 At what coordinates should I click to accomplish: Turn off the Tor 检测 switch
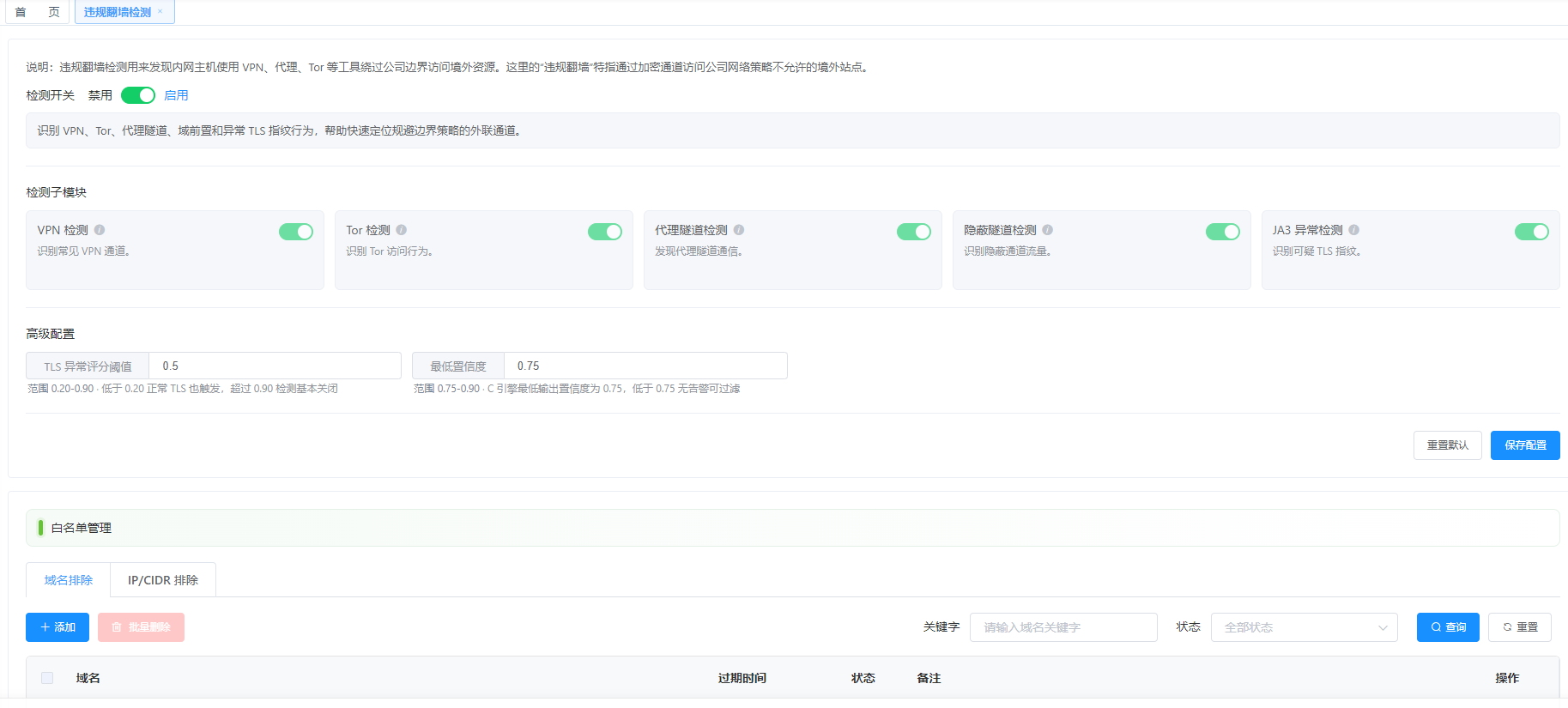(x=605, y=232)
